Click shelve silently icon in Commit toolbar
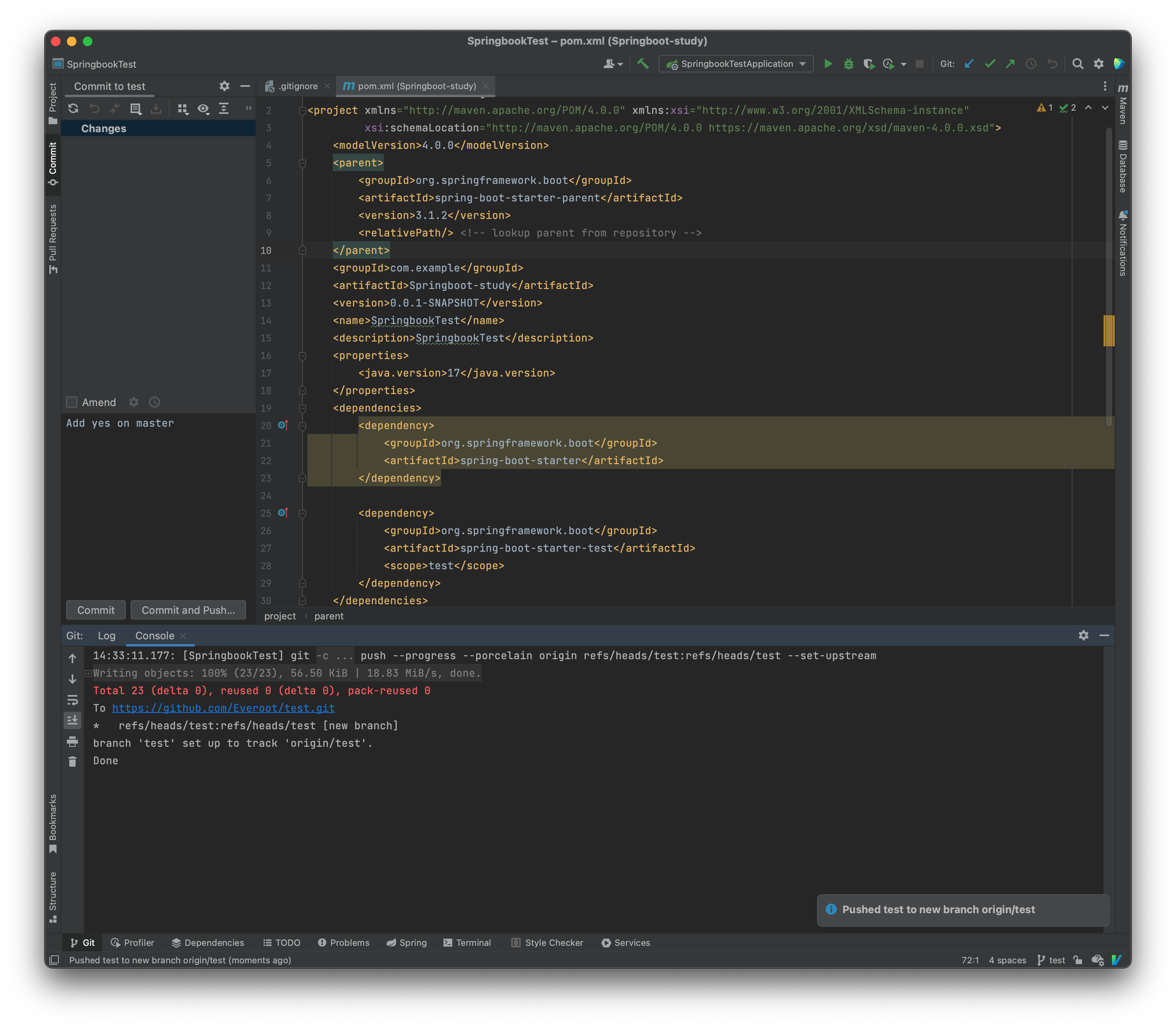 [x=156, y=108]
